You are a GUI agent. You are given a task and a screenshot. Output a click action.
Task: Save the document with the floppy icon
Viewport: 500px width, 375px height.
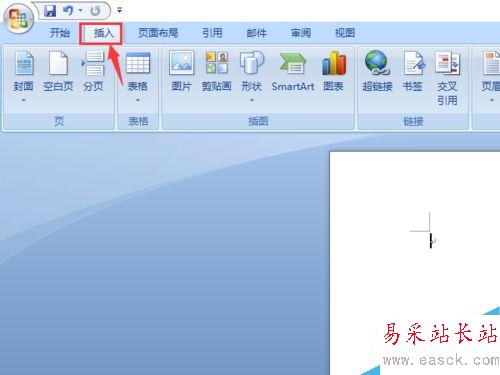[x=50, y=11]
